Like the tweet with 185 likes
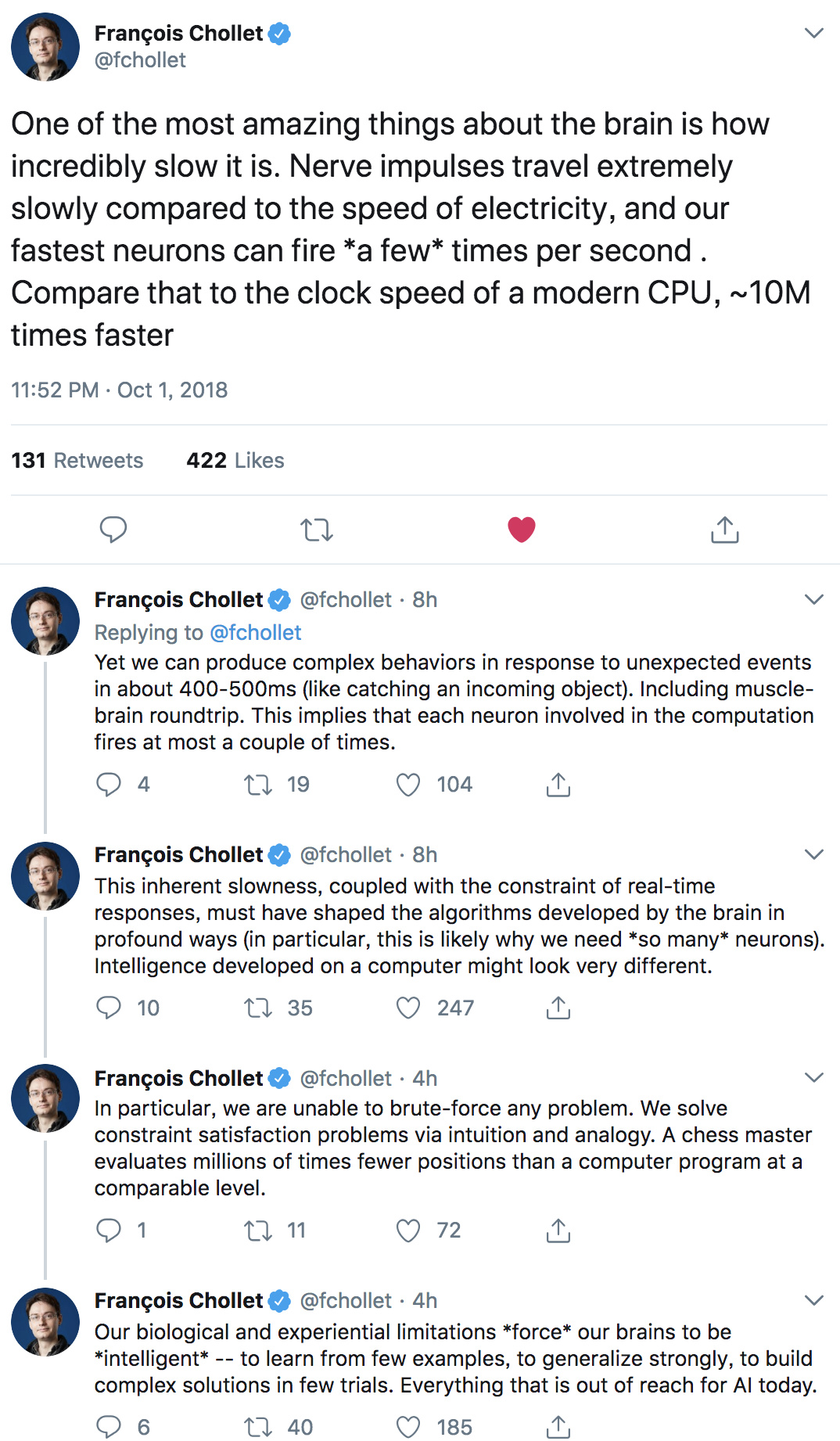The image size is (840, 1441). (408, 1428)
